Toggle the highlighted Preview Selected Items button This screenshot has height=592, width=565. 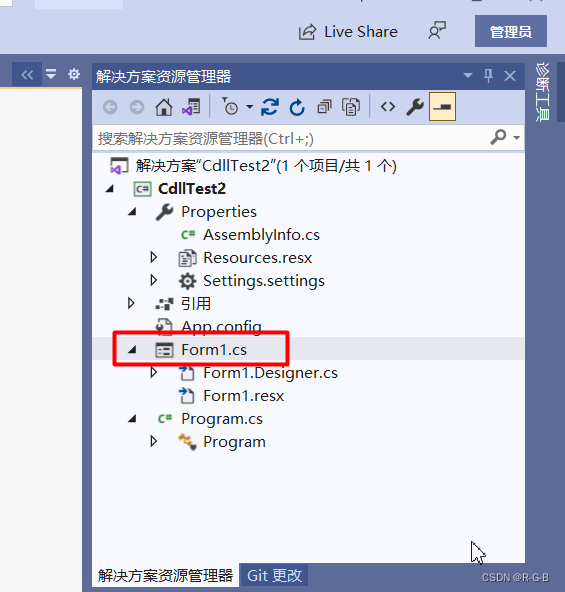442,107
